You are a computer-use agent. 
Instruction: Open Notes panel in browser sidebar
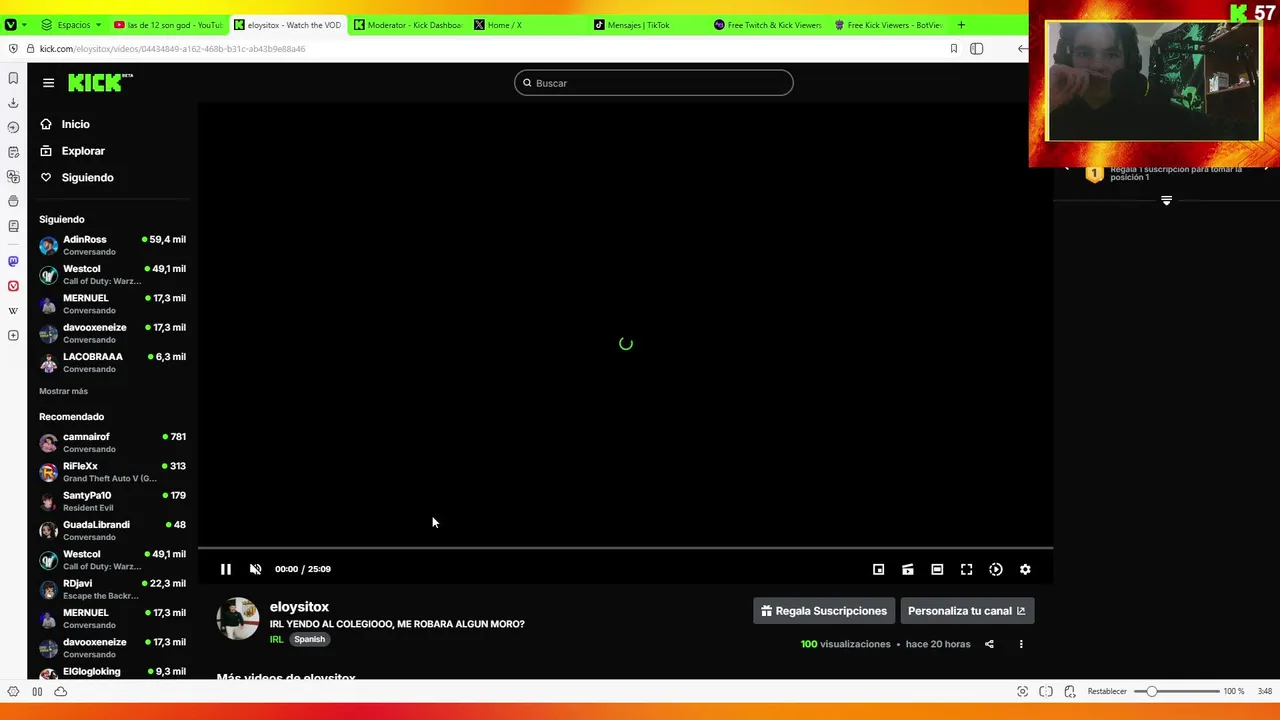(x=13, y=152)
